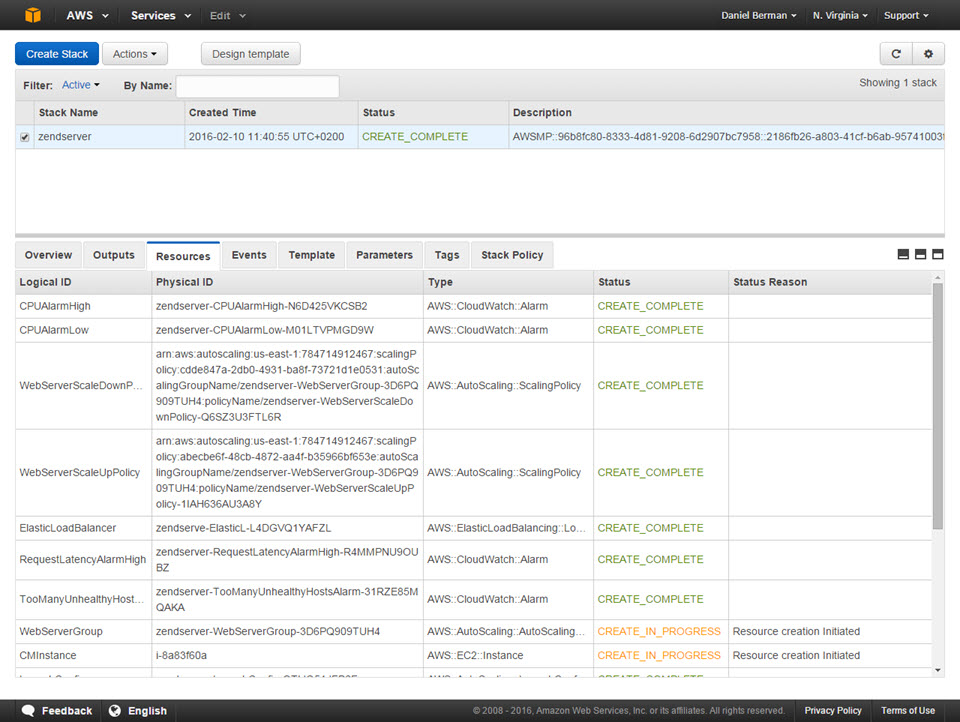Click the WebServerGroup logical ID
Image resolution: width=960 pixels, height=722 pixels.
(x=61, y=631)
